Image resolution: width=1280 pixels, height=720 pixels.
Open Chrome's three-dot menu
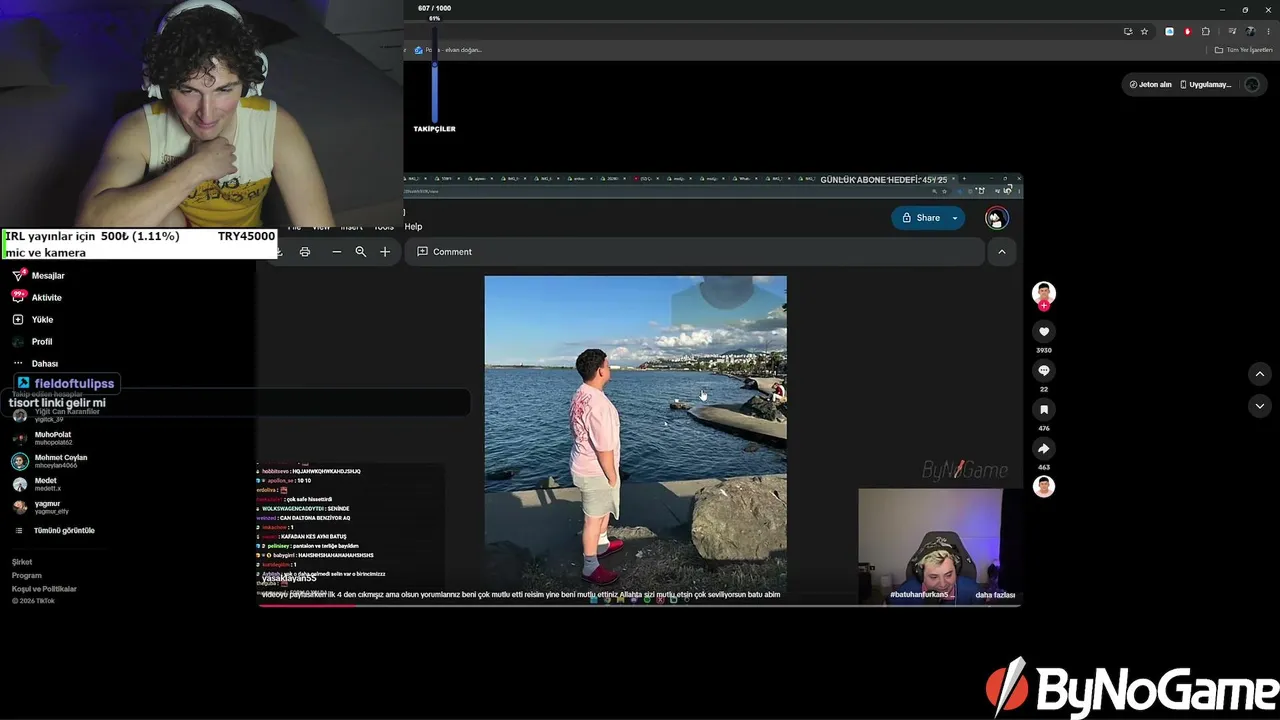[1268, 31]
